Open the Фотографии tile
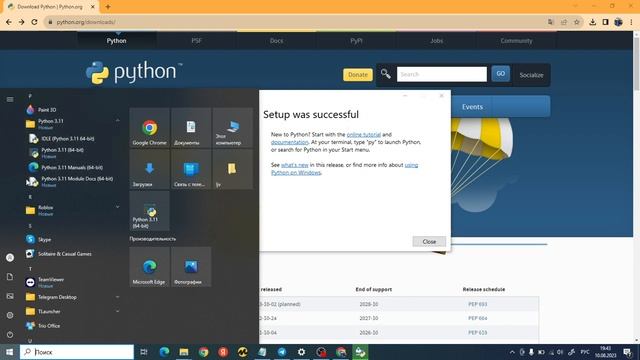The height and width of the screenshot is (360, 640). [x=191, y=267]
